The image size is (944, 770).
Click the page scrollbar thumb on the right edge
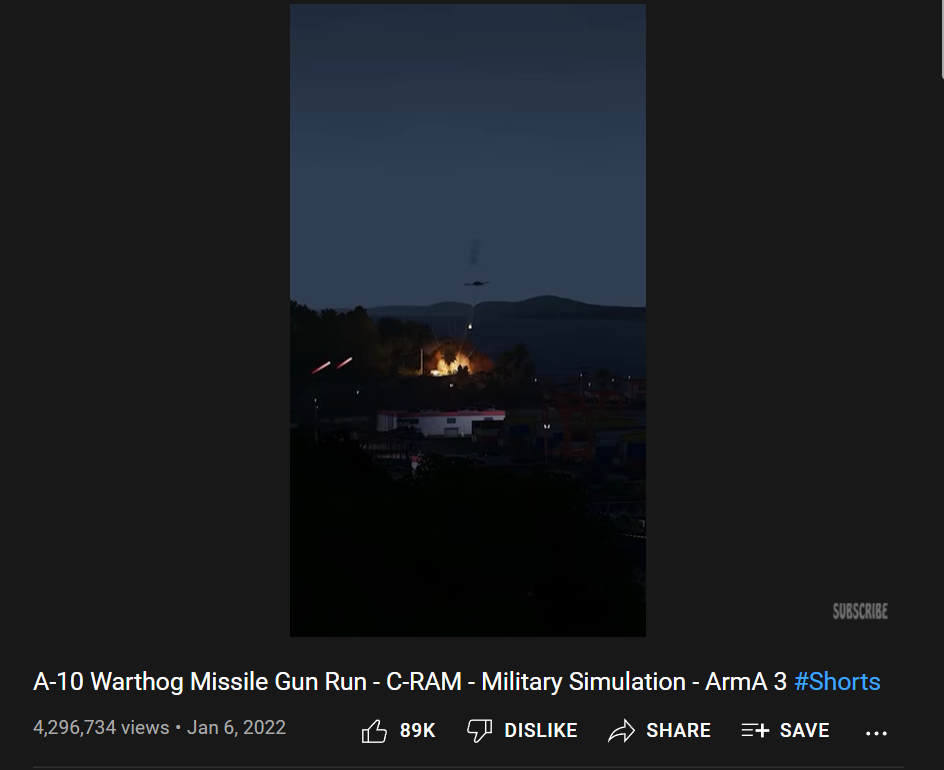pyautogui.click(x=942, y=39)
